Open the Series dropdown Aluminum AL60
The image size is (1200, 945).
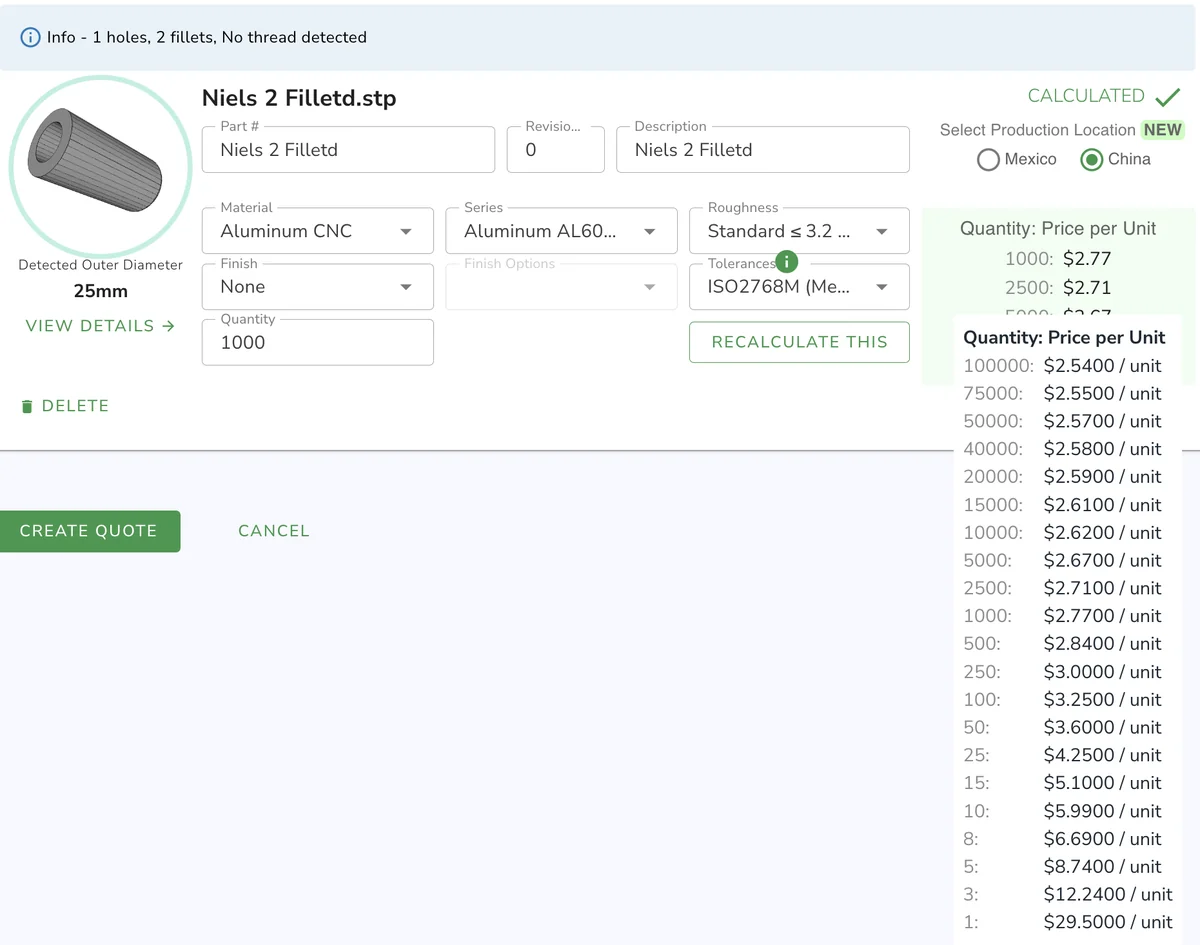tap(561, 231)
